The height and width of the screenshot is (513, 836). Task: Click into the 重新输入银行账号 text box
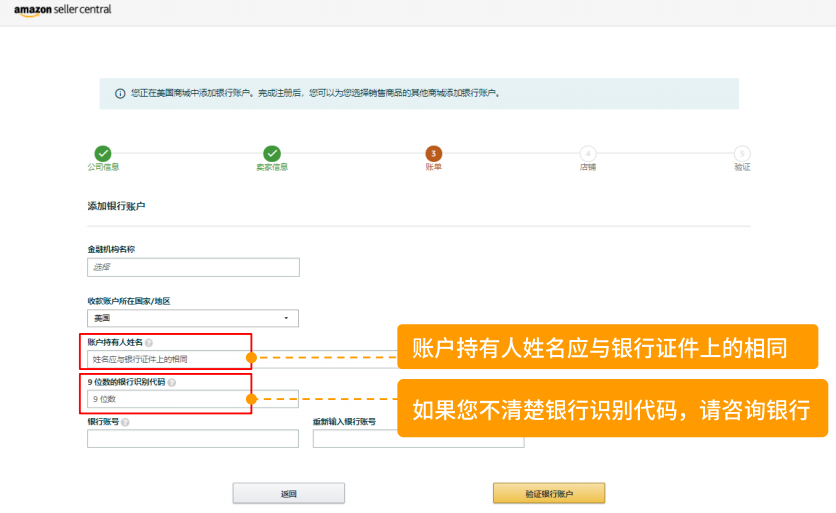pyautogui.click(x=418, y=439)
